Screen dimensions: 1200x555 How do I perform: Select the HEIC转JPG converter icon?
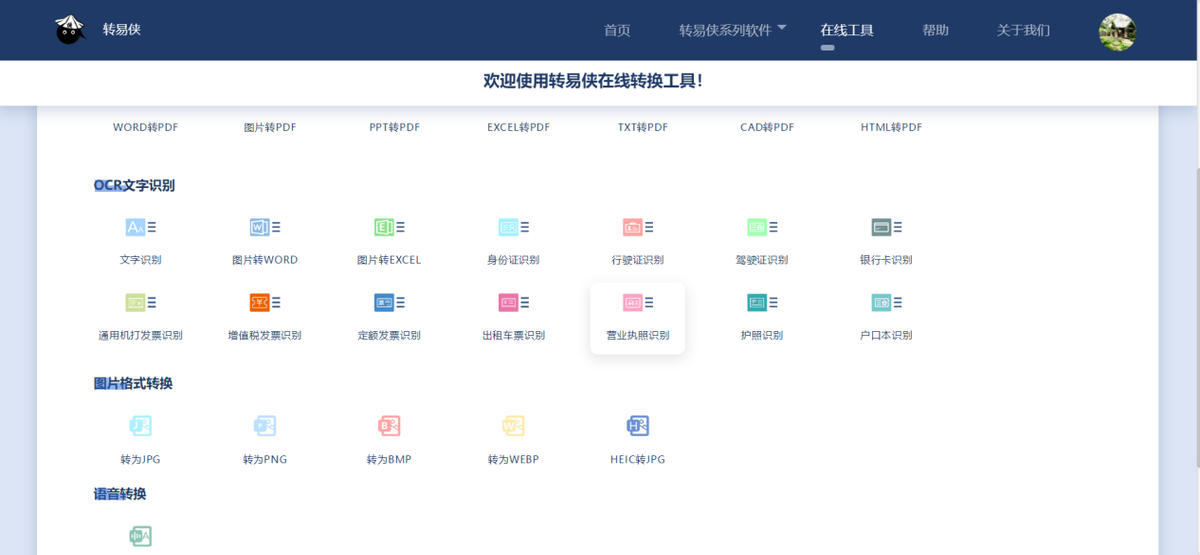point(638,426)
